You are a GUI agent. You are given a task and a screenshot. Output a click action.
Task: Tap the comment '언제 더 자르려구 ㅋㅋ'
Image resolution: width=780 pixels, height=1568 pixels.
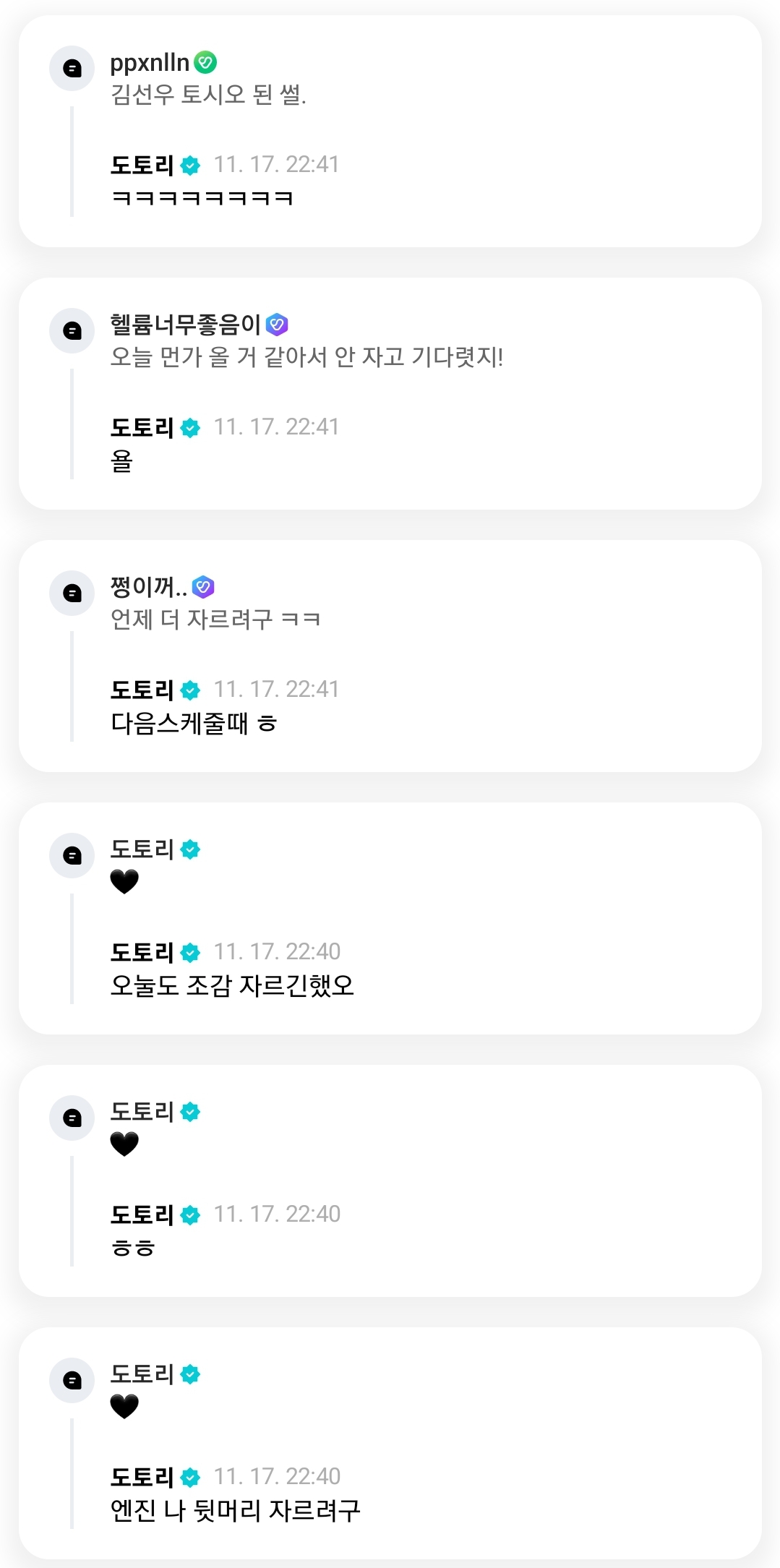pyautogui.click(x=215, y=620)
